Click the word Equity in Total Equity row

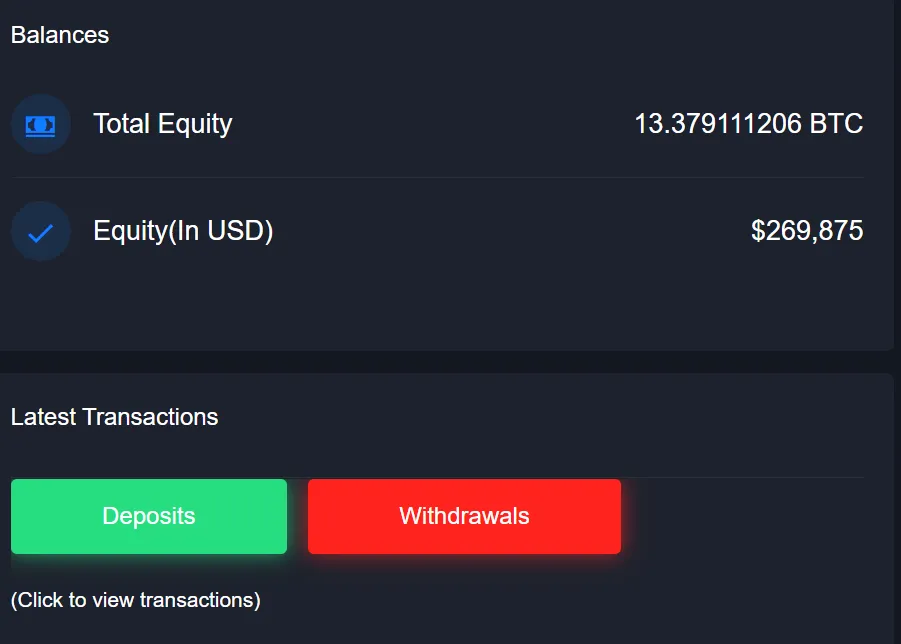click(x=195, y=124)
